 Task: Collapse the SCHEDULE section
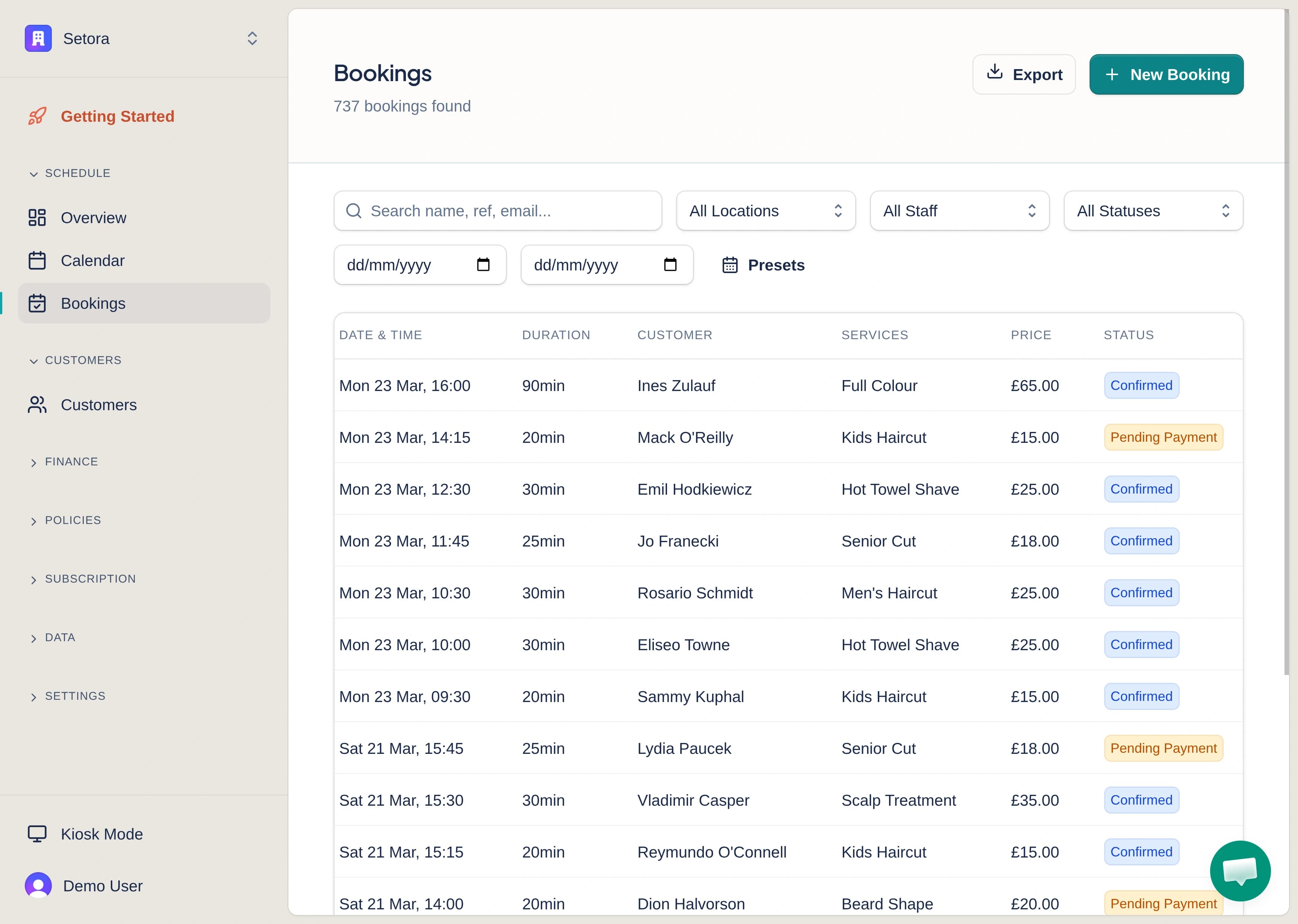[33, 174]
